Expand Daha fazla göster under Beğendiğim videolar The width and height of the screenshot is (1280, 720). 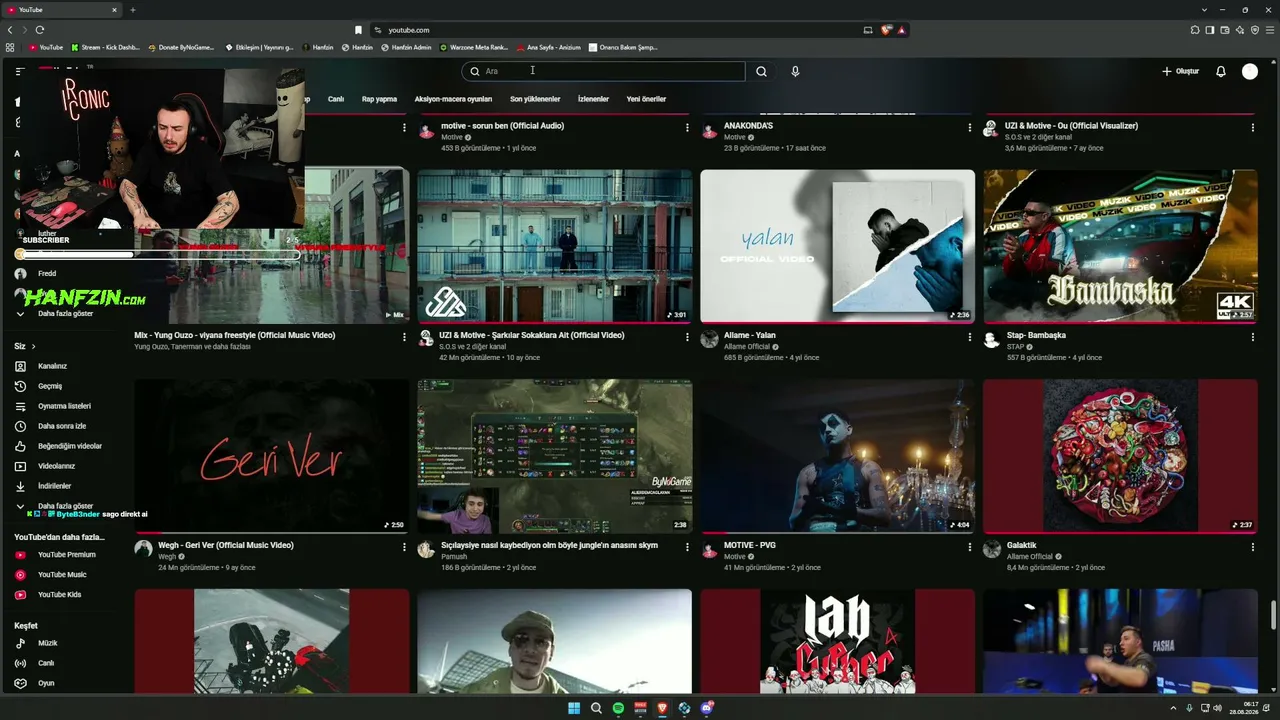tap(66, 506)
